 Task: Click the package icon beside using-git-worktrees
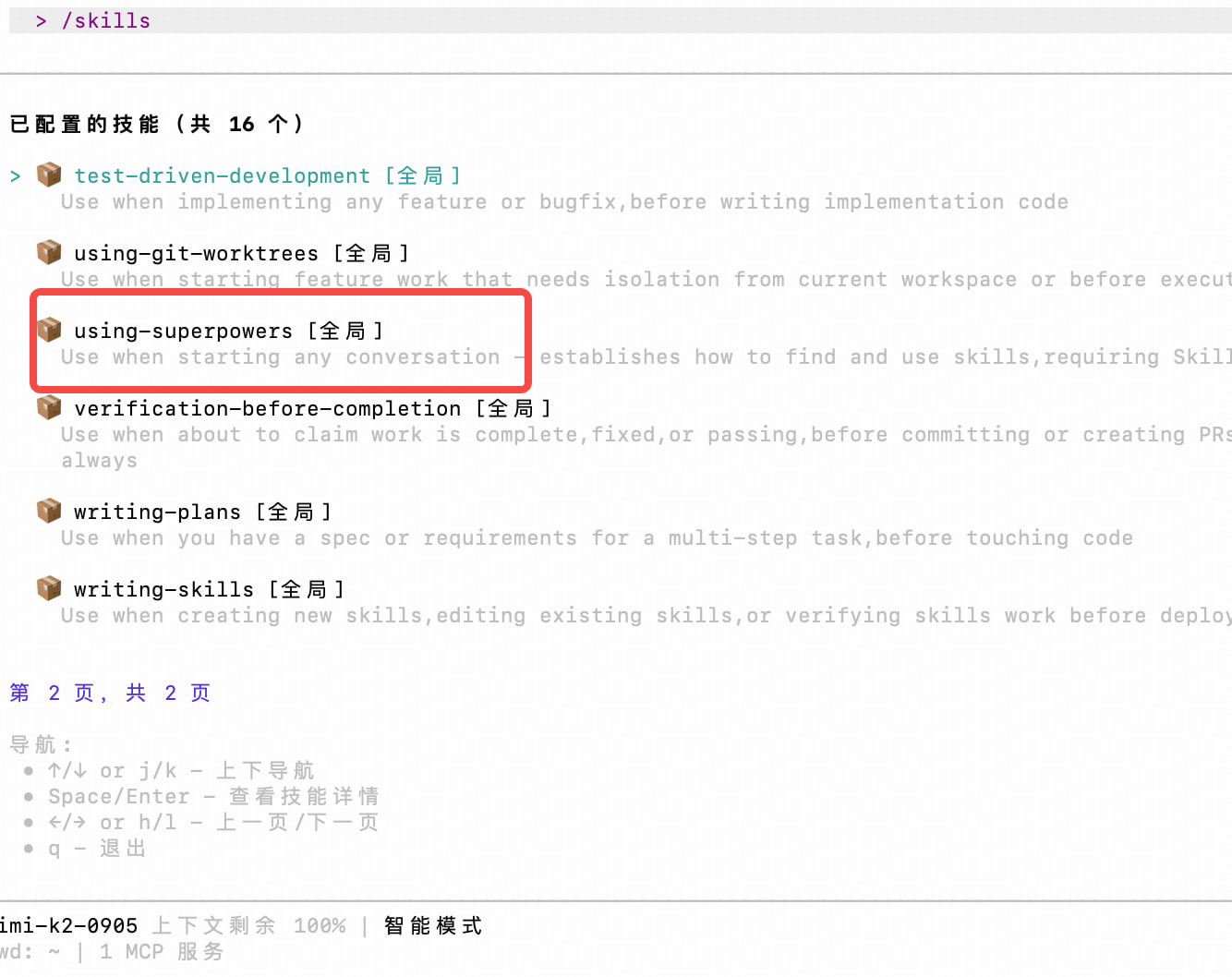click(x=49, y=250)
